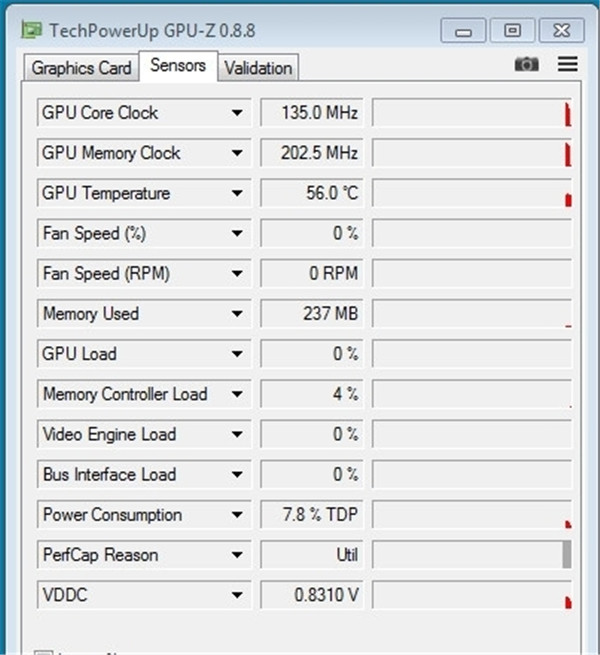The height and width of the screenshot is (655, 600).
Task: Minimize the GPU-Z window
Action: click(463, 30)
